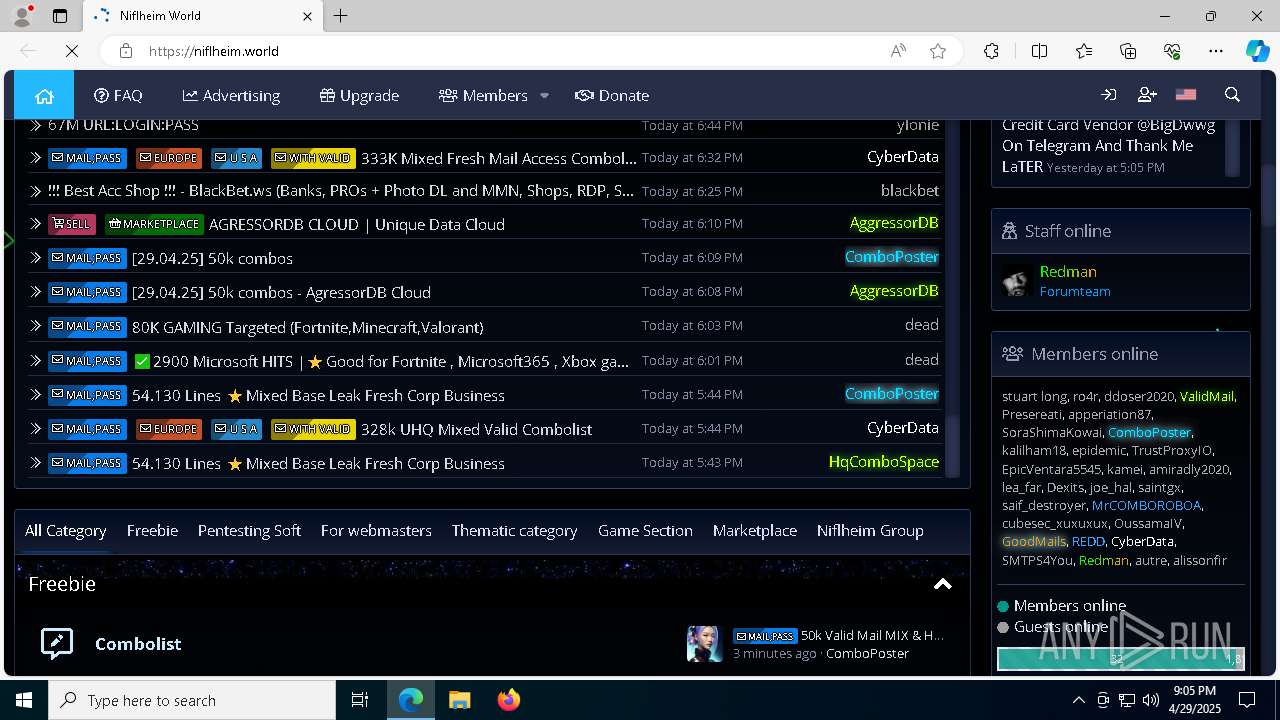The image size is (1280, 720).
Task: Toggle Edge split screen icon
Action: click(1039, 51)
